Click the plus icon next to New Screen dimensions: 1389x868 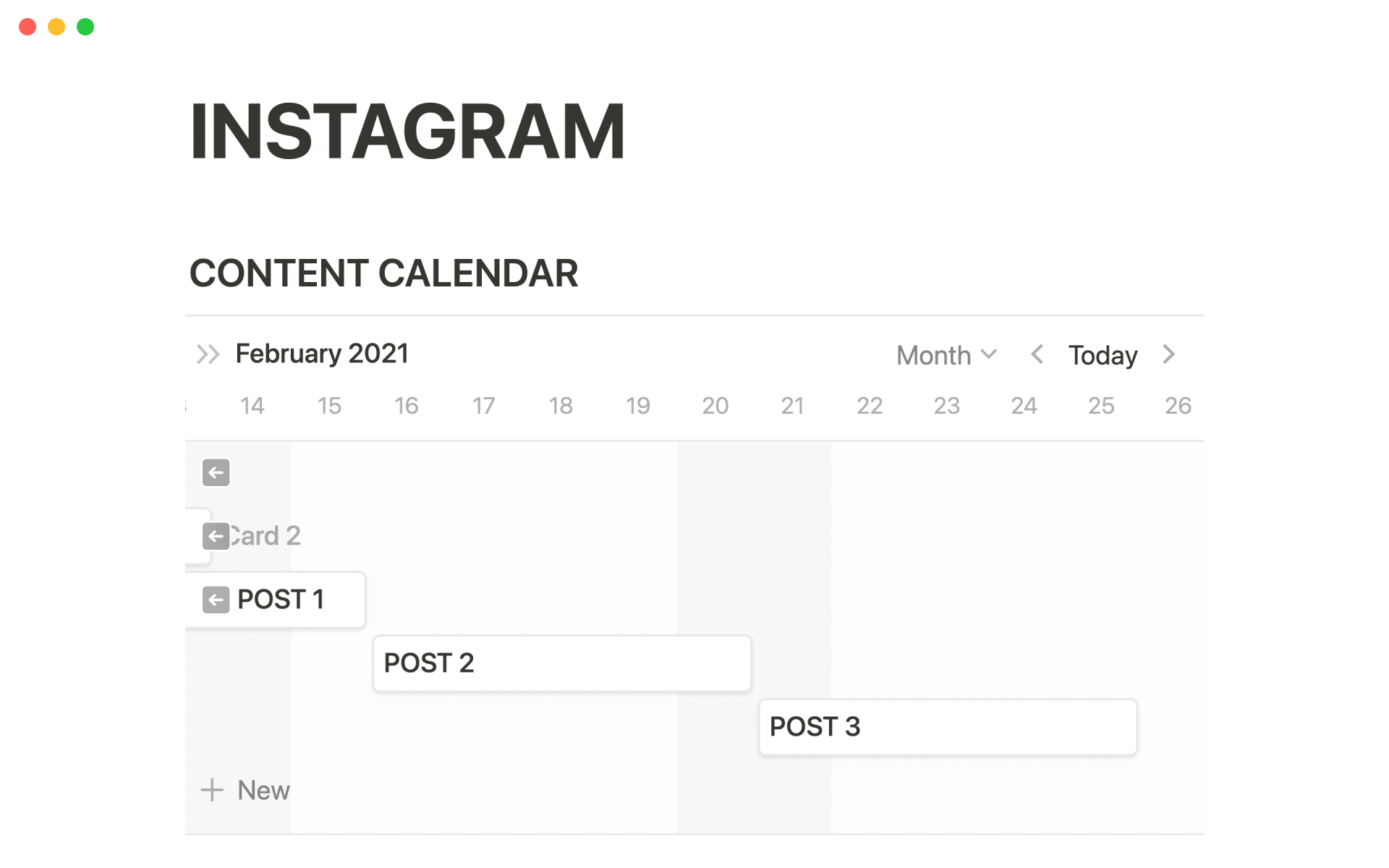(x=211, y=790)
